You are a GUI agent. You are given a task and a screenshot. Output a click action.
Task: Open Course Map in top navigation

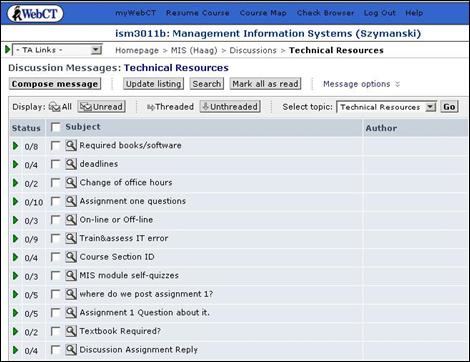coord(263,13)
